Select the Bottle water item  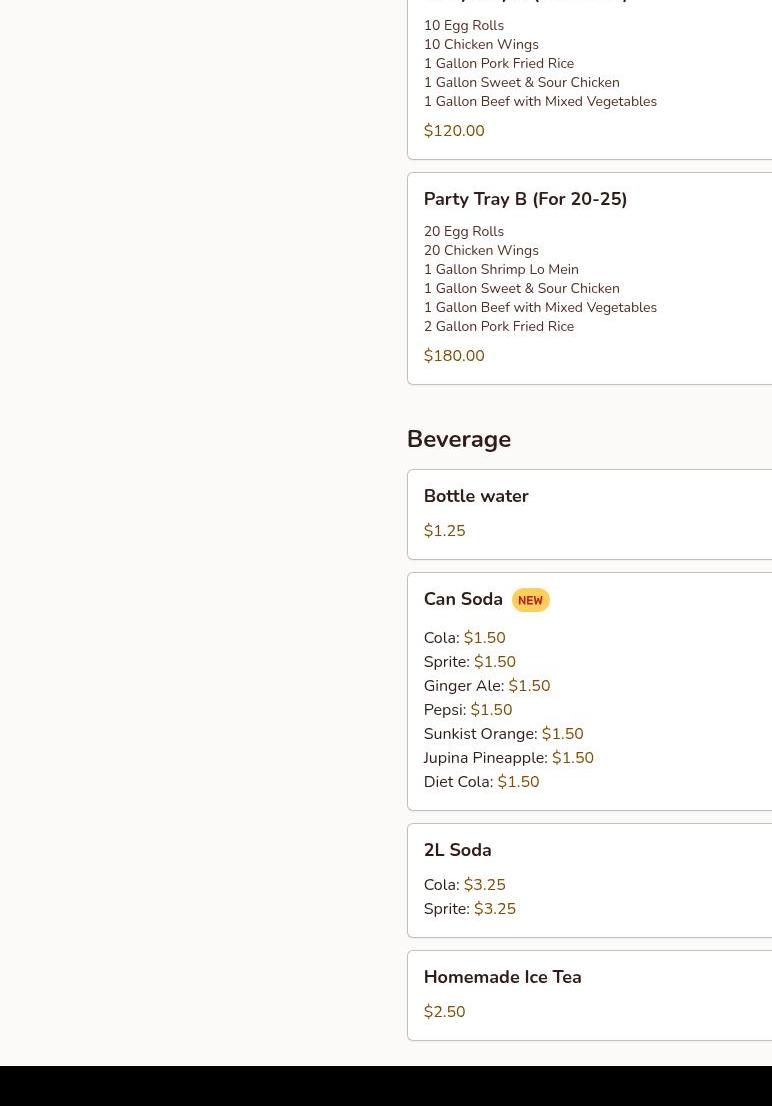(476, 496)
